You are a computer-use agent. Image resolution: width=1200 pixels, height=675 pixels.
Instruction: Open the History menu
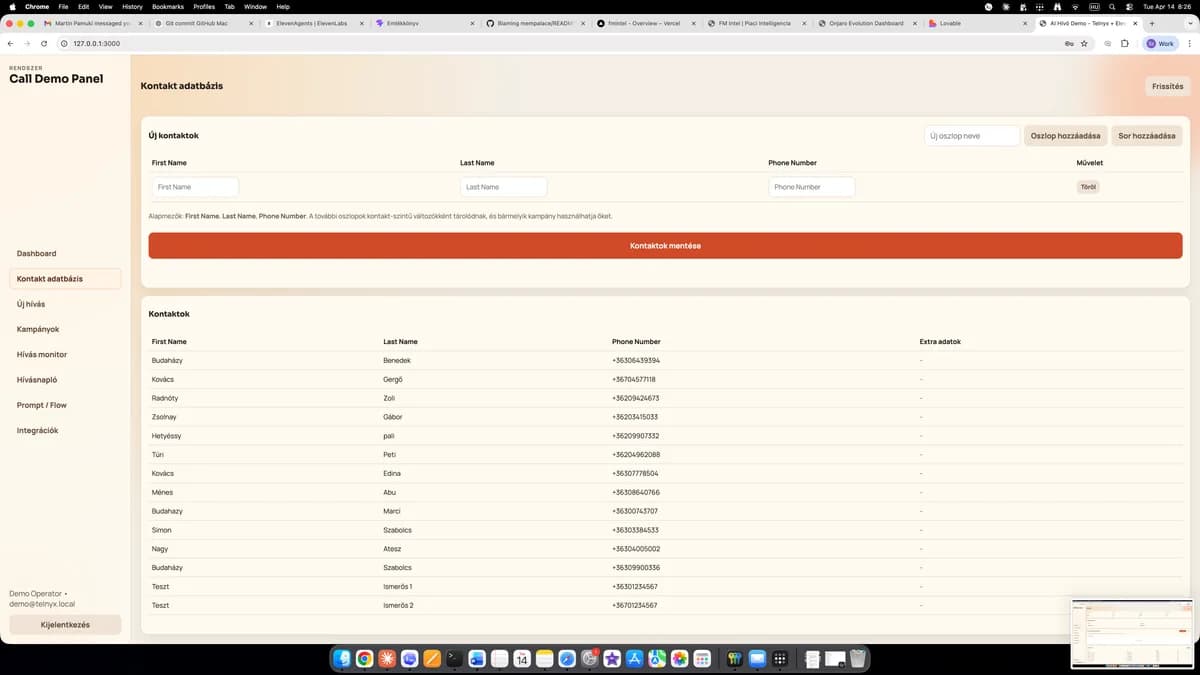[x=132, y=7]
